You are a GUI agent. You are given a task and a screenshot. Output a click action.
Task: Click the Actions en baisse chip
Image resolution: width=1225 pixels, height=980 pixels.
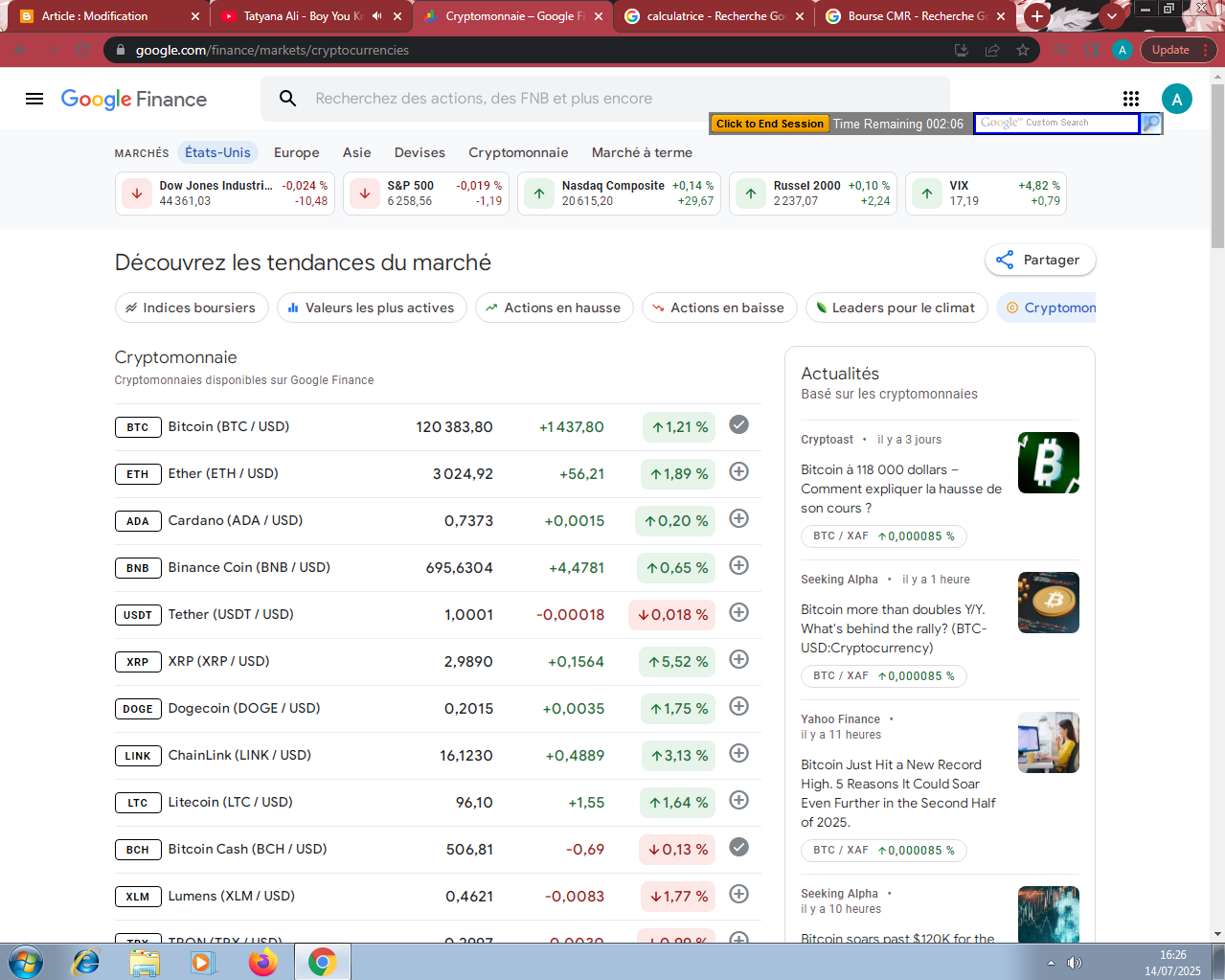click(718, 308)
